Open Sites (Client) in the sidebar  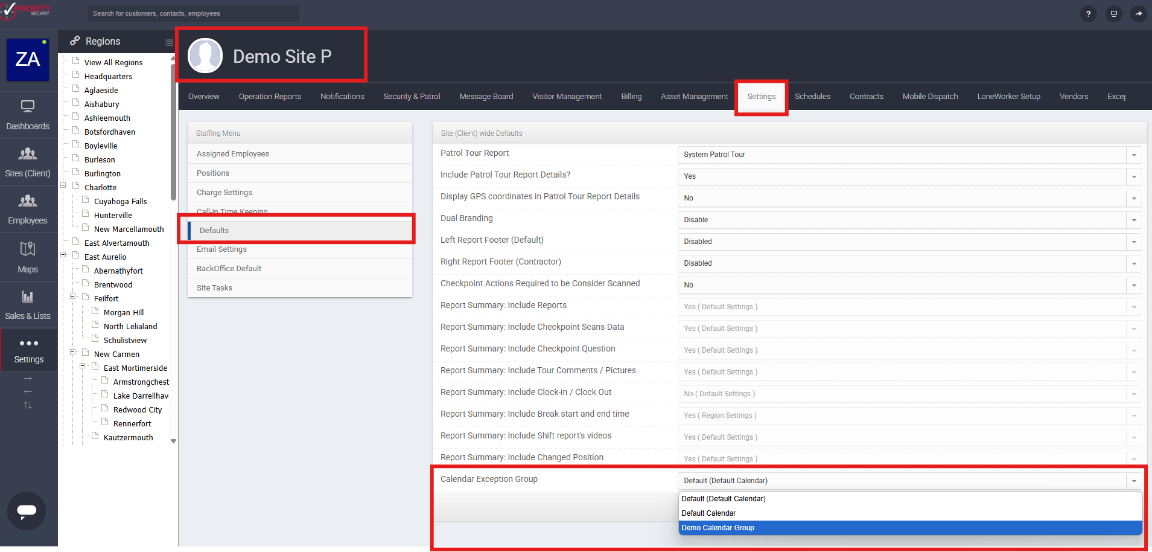(28, 162)
